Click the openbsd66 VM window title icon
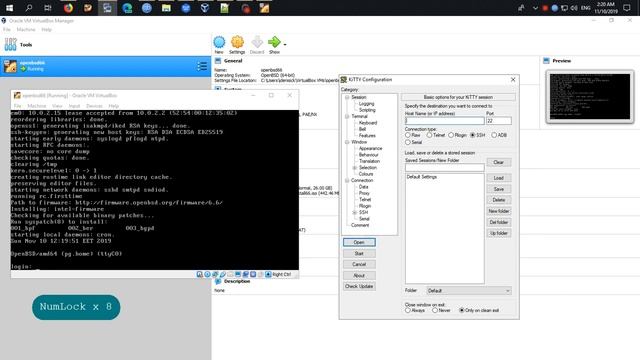Viewport: 640px width, 360px height. coord(17,96)
